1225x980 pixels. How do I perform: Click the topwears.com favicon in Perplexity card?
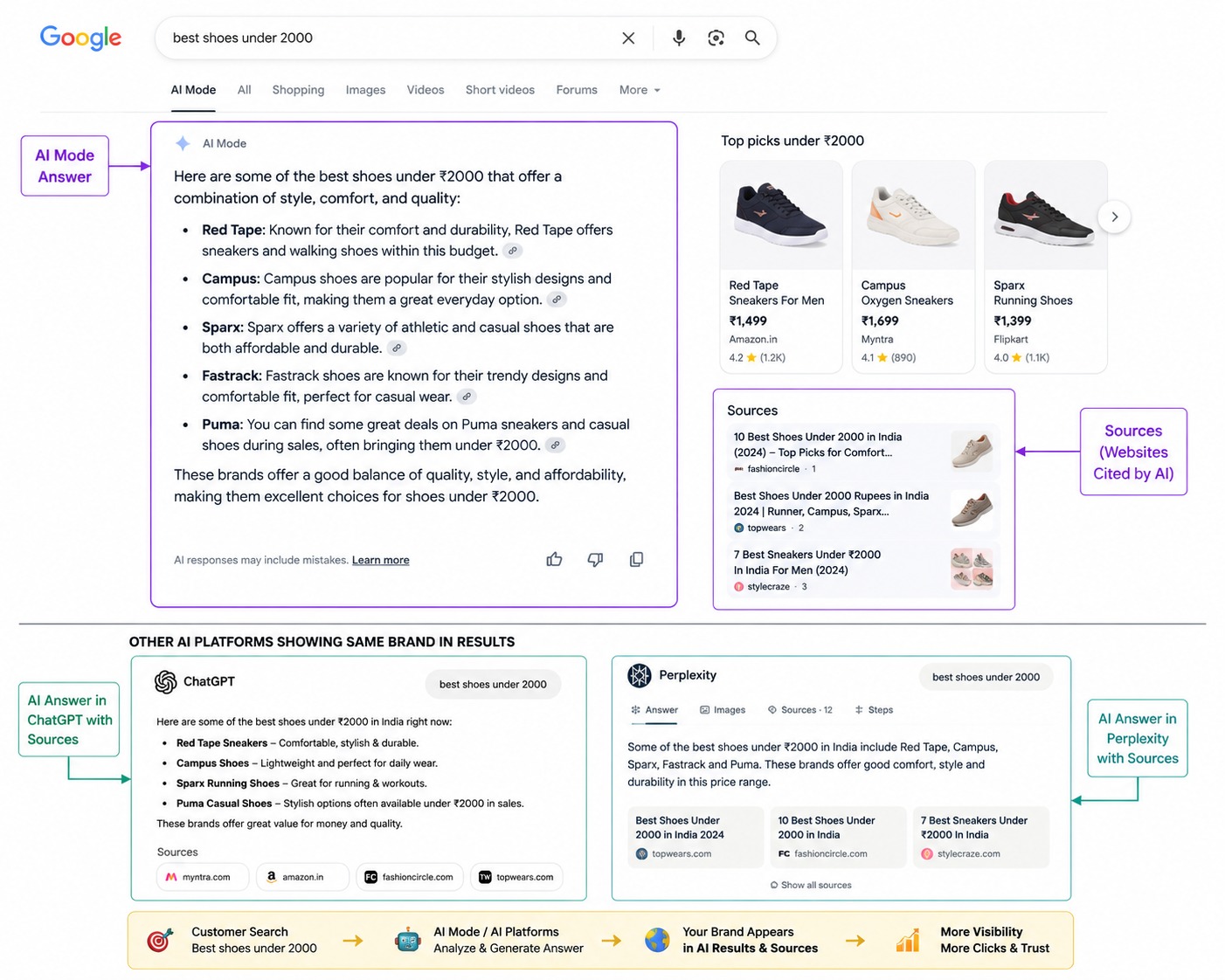tap(642, 854)
